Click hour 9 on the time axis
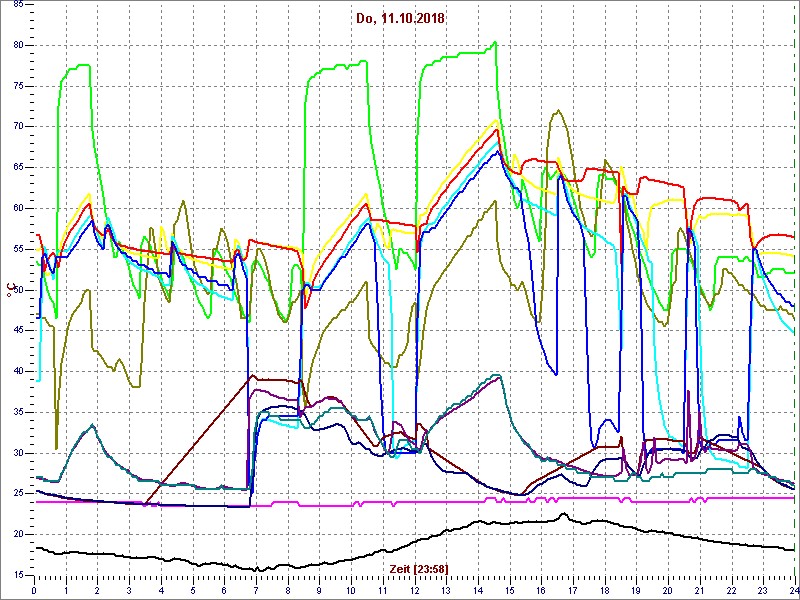 click(x=319, y=588)
